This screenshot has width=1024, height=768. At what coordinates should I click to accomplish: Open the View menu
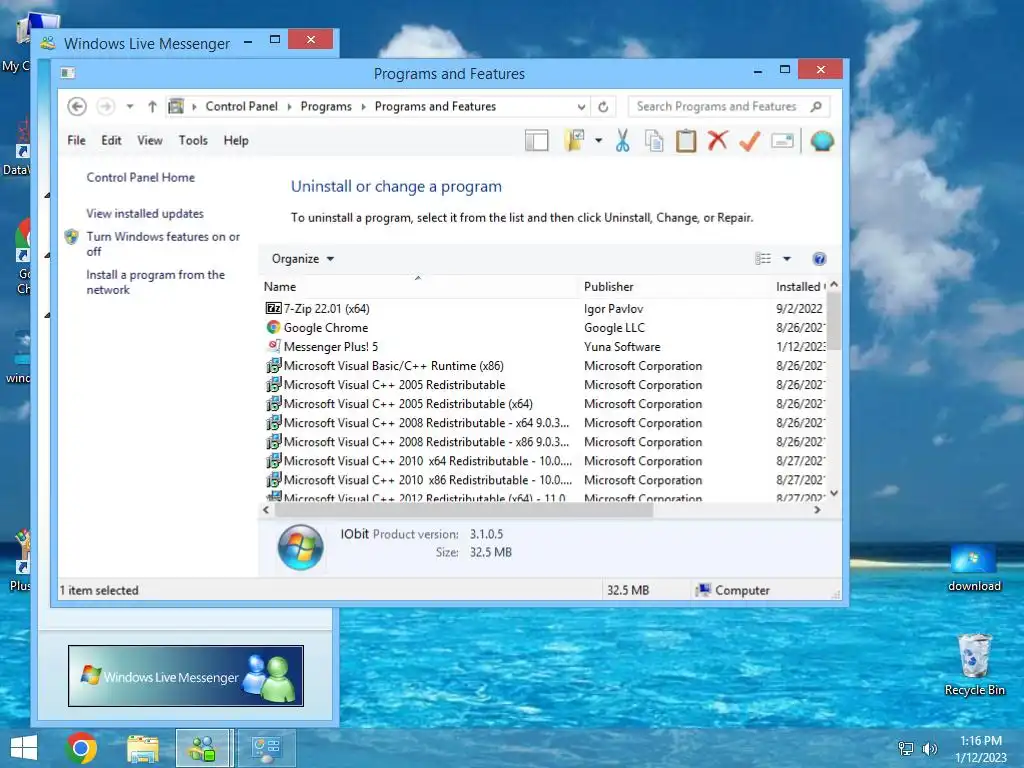point(150,140)
